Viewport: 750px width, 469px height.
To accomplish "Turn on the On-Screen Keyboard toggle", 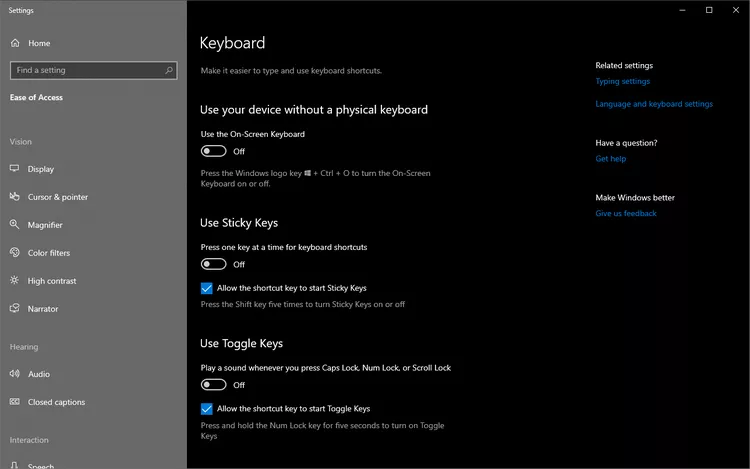I will click(213, 151).
